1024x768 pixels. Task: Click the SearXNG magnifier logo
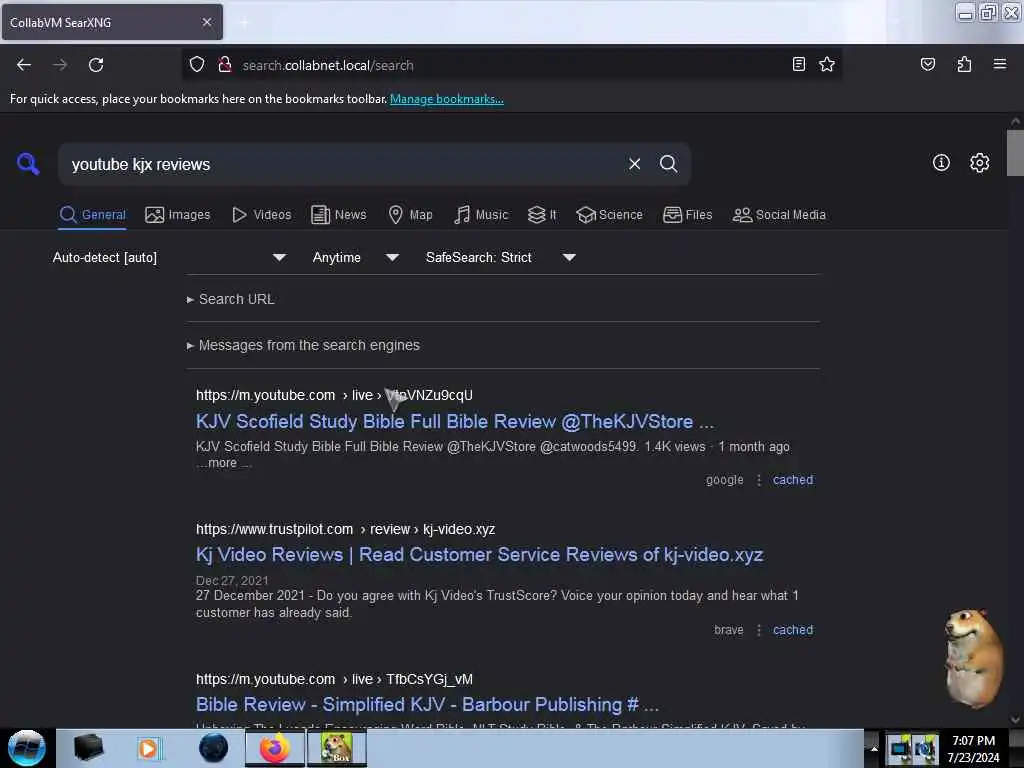[x=28, y=163]
